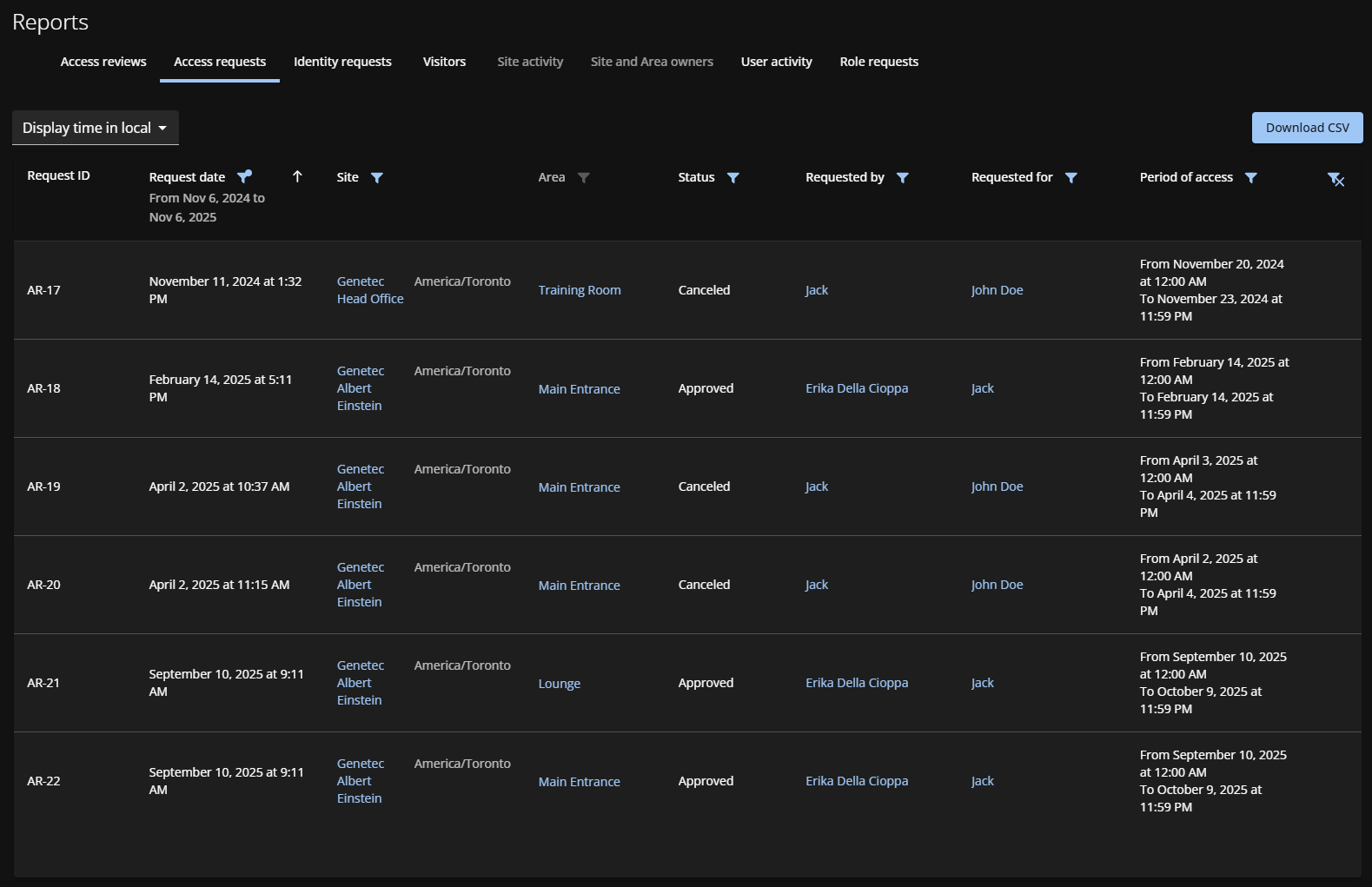
Task: Open the Period of access filter
Action: pos(1251,178)
